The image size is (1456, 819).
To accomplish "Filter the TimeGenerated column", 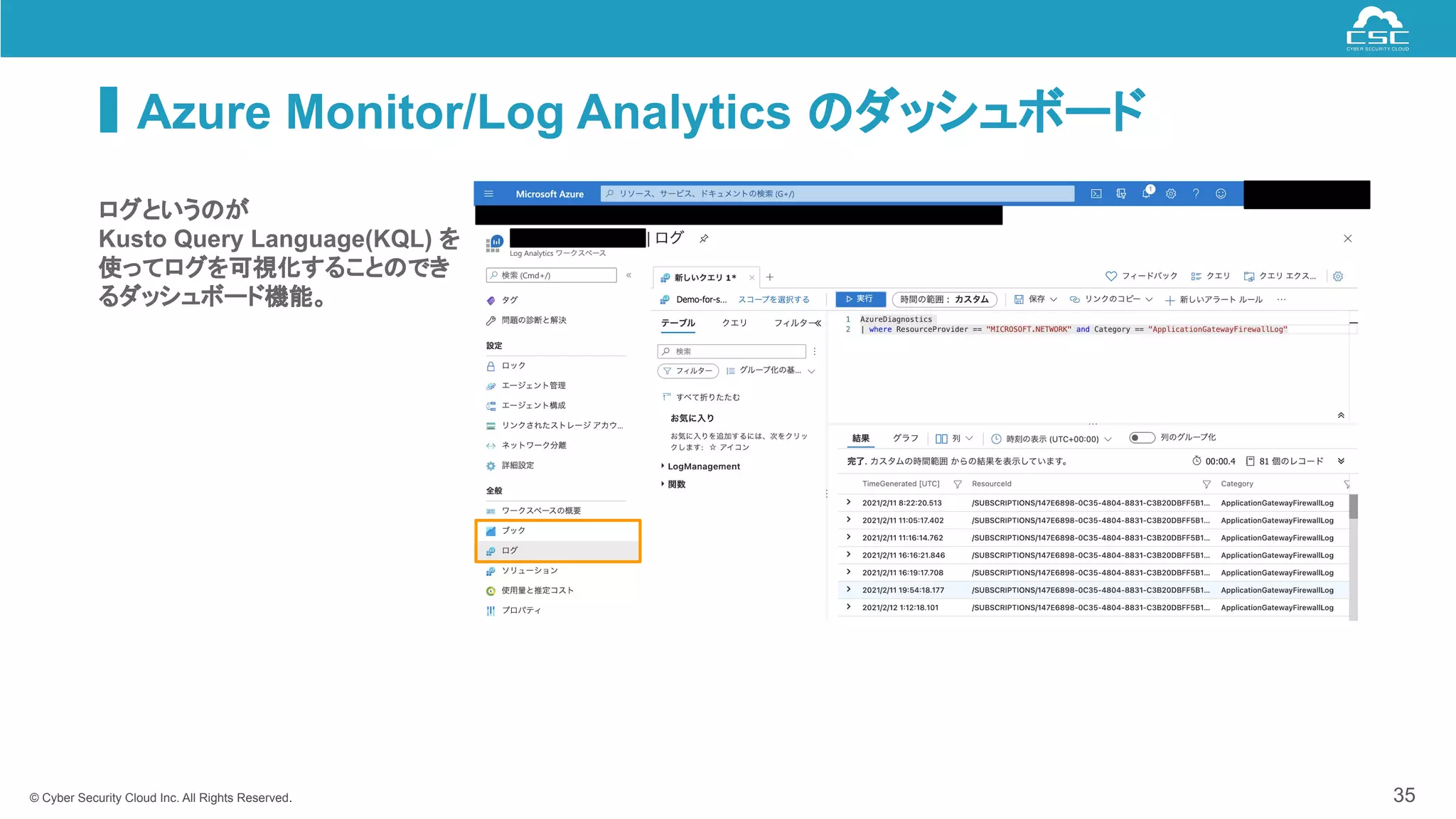I will [x=958, y=484].
